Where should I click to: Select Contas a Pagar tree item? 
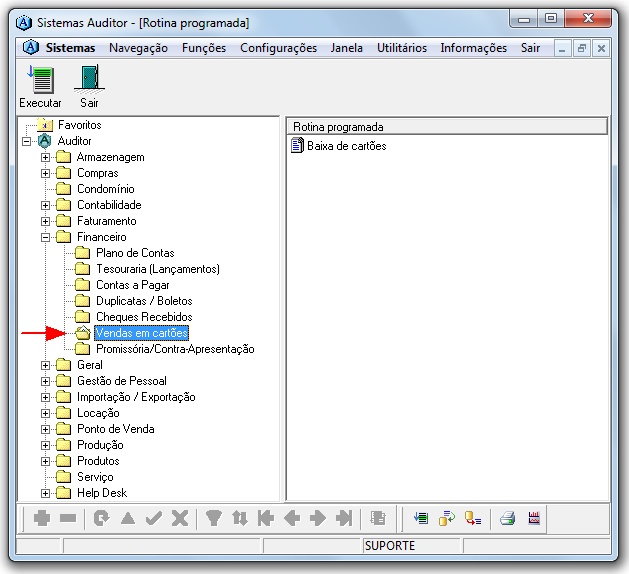point(132,285)
